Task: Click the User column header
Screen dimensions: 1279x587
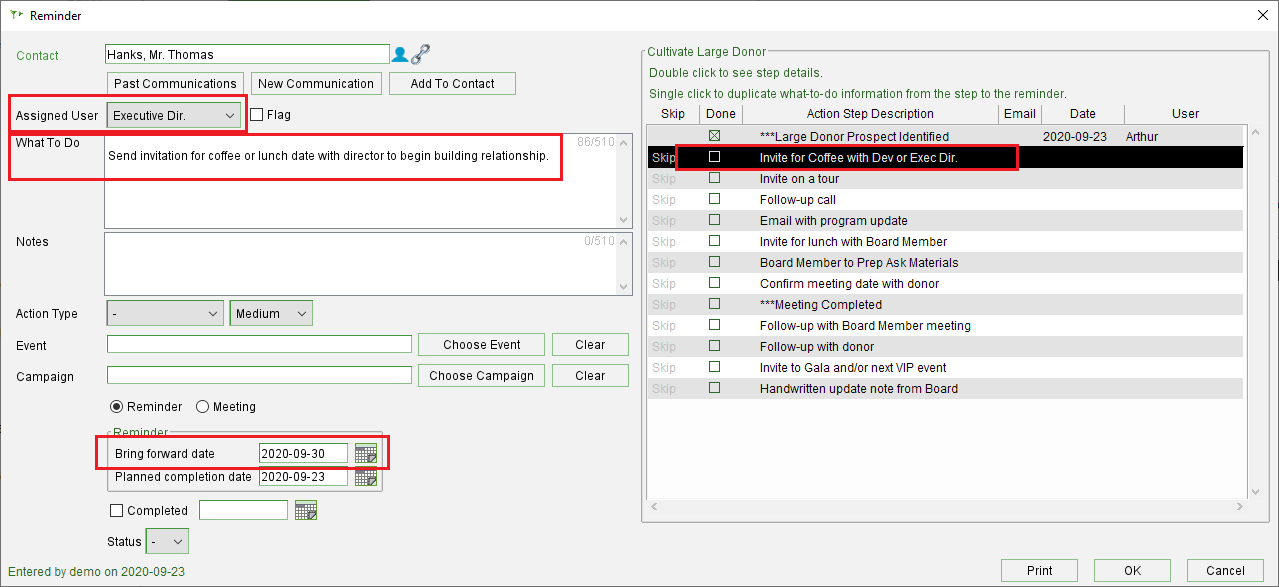Action: click(x=1185, y=114)
